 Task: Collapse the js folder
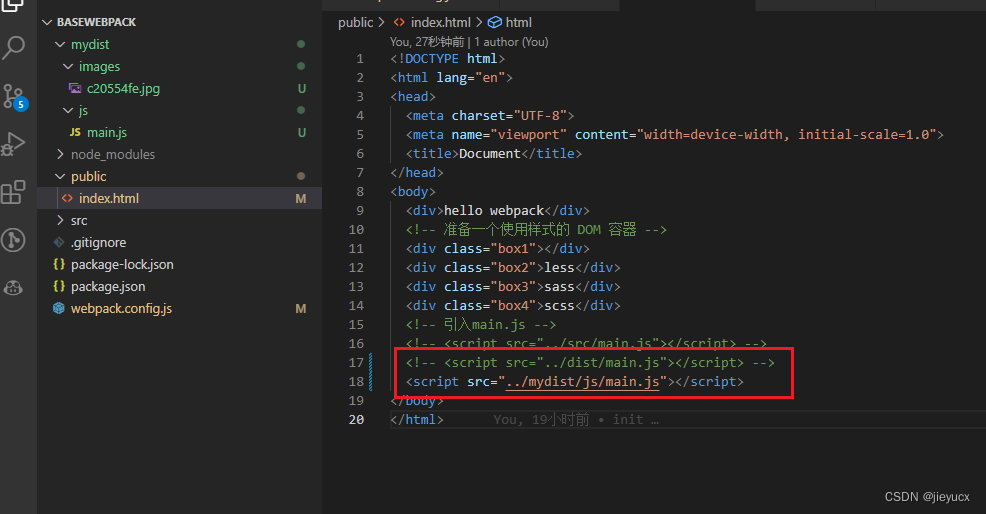(68, 110)
